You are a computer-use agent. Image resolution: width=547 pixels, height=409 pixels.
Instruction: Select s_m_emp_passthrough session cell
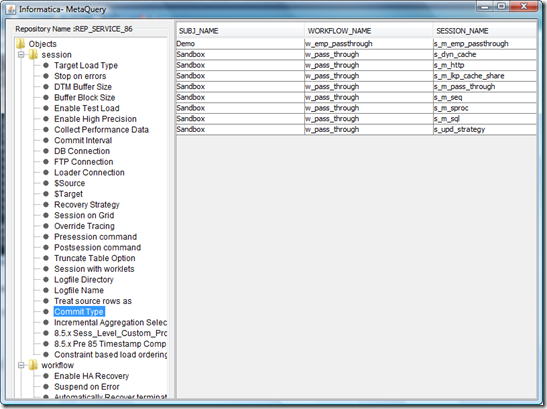pyautogui.click(x=485, y=44)
